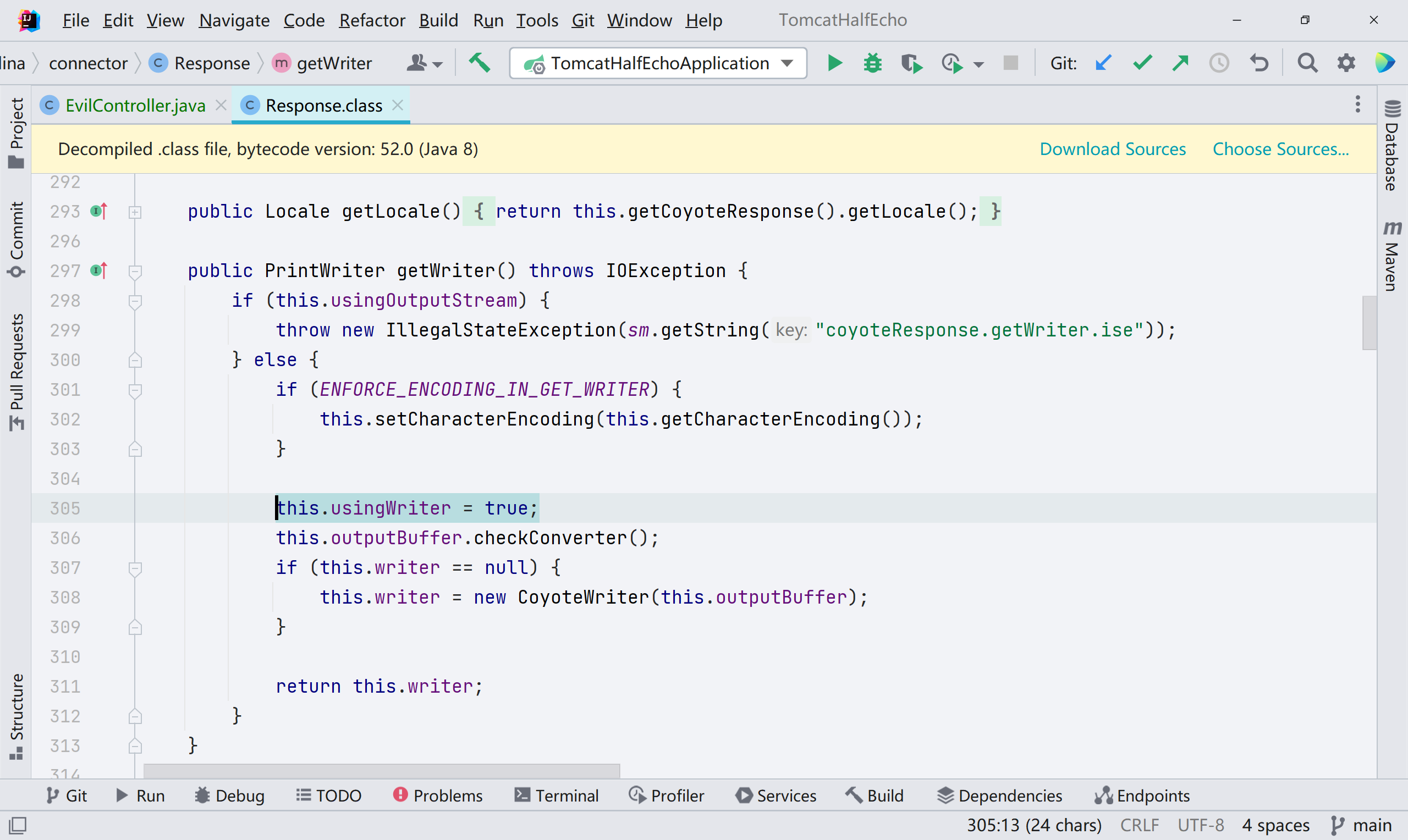The width and height of the screenshot is (1408, 840).
Task: Click the Choose Sources... link
Action: [1280, 149]
